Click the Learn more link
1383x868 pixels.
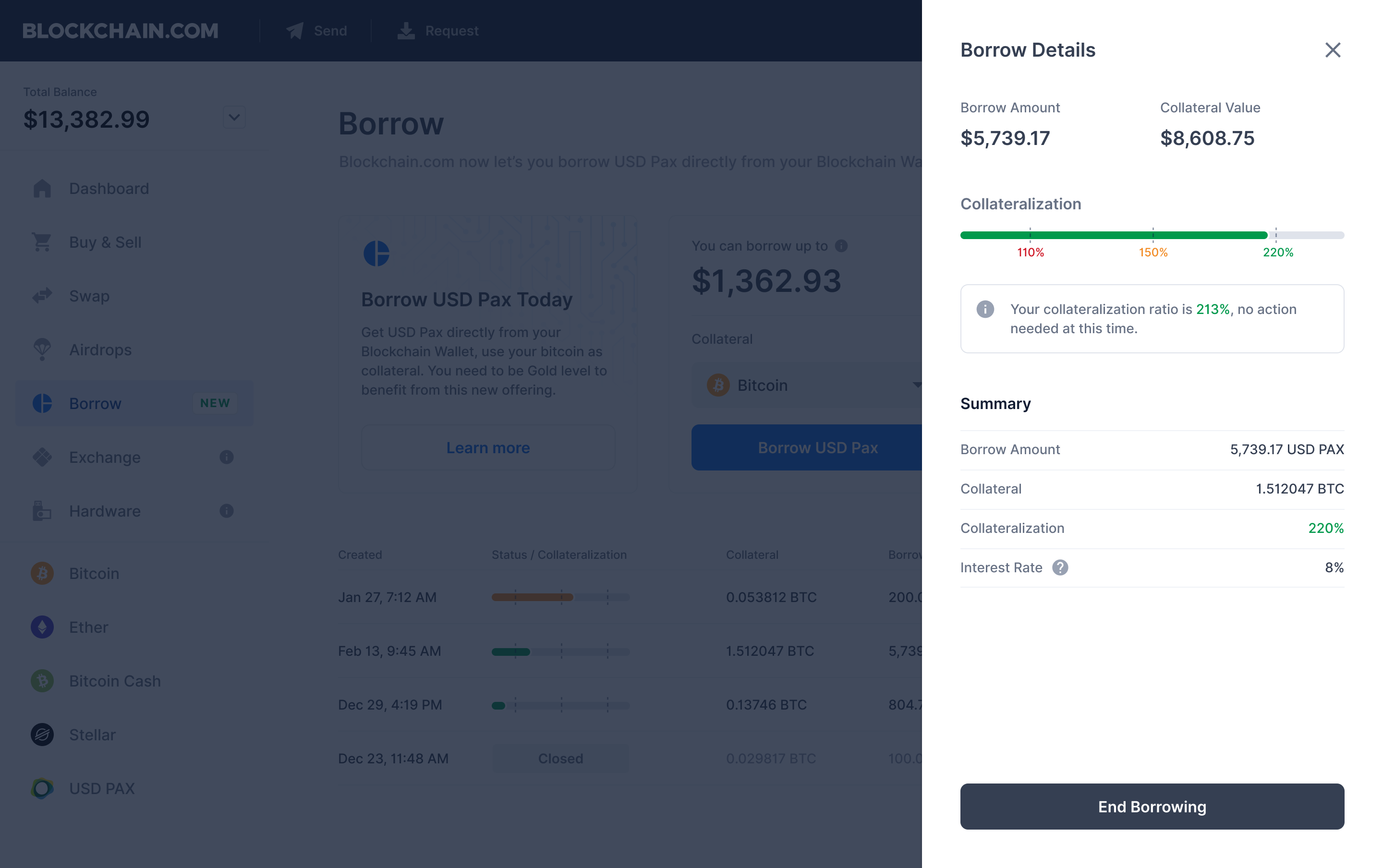488,447
